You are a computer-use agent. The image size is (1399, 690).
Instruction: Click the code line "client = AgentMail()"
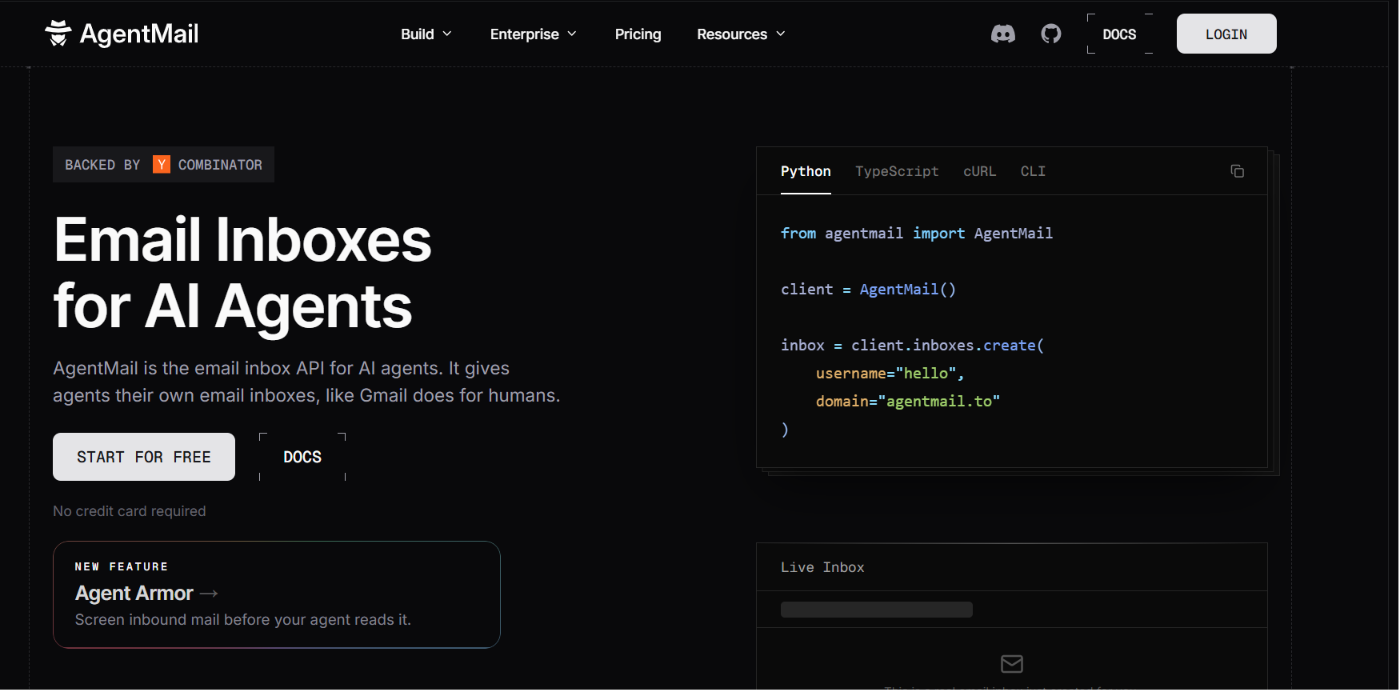point(868,289)
